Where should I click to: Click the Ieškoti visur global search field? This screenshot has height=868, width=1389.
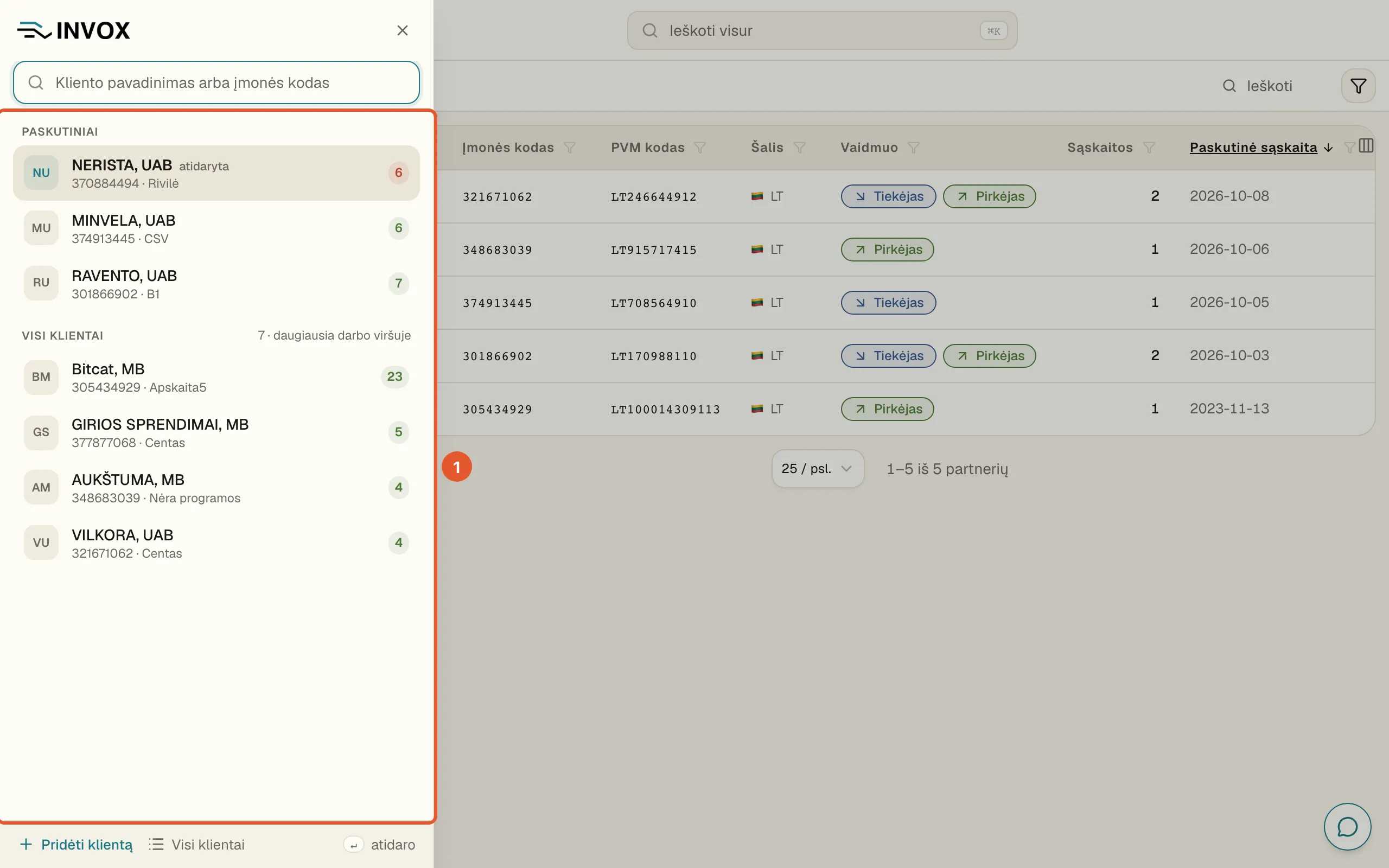point(822,30)
